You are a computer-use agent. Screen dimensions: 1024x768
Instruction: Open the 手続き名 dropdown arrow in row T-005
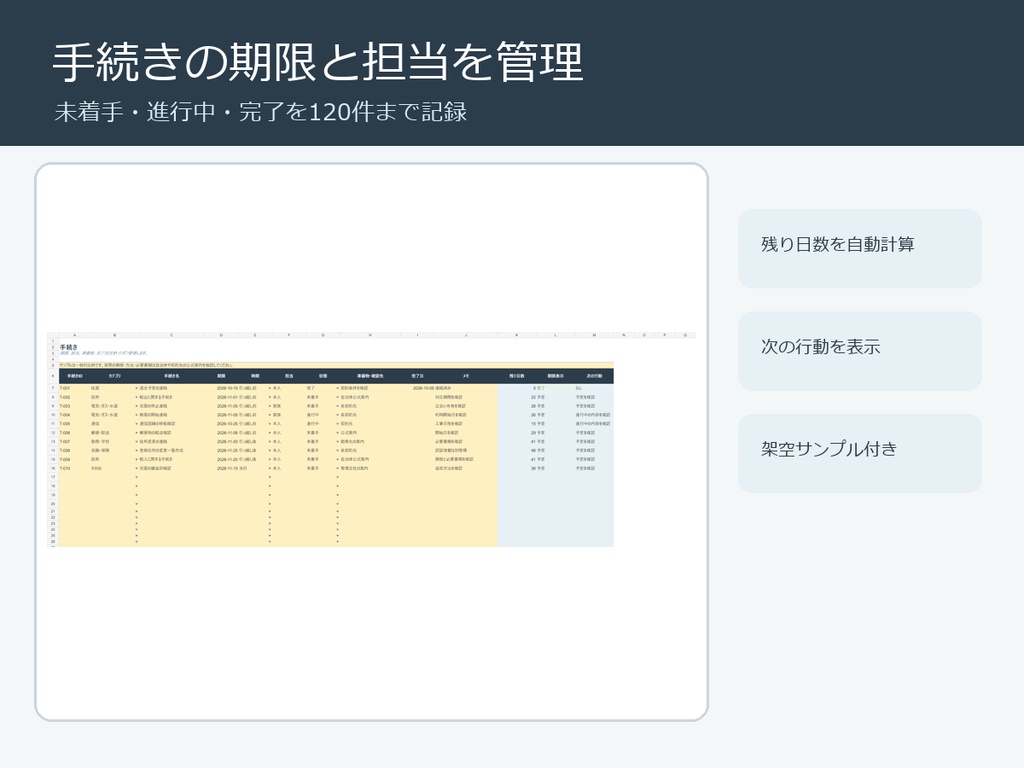[x=136, y=424]
